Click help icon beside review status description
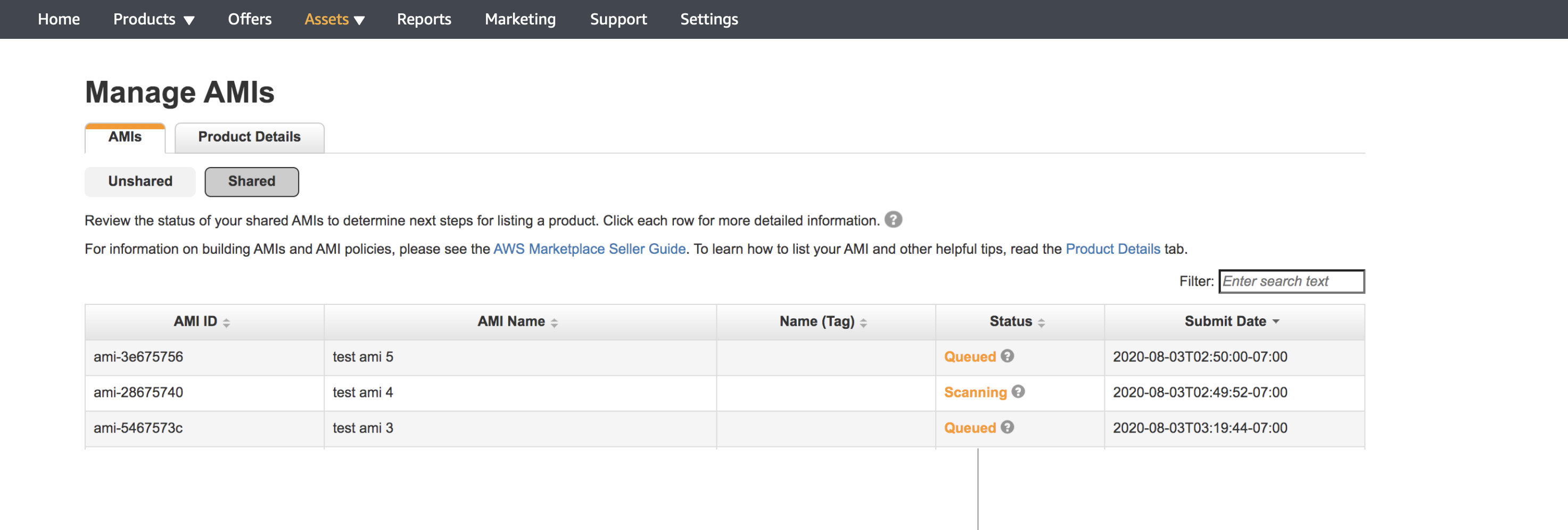This screenshot has height=530, width=1568. click(x=893, y=220)
